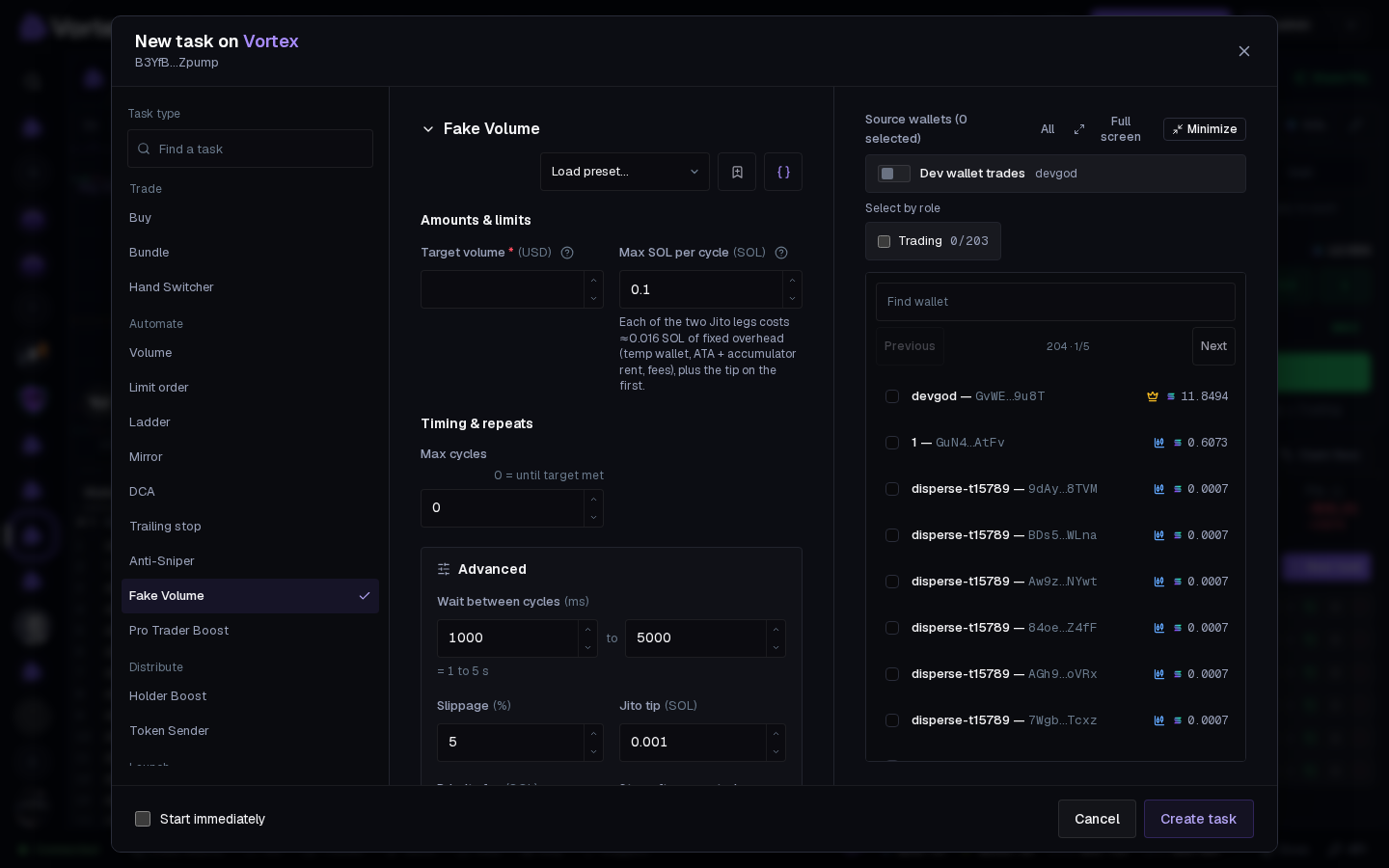Image resolution: width=1389 pixels, height=868 pixels.
Task: Click the Full screen expand icon
Action: [1079, 129]
